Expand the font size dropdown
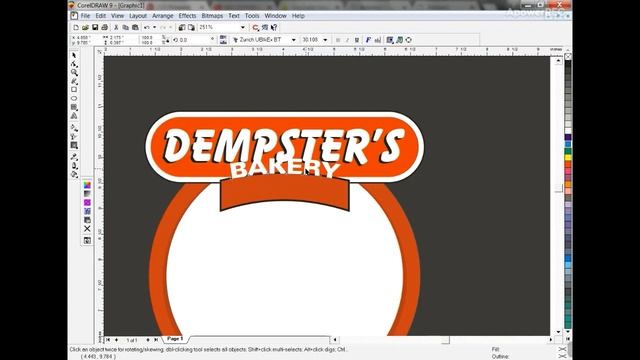The height and width of the screenshot is (360, 640). click(325, 40)
